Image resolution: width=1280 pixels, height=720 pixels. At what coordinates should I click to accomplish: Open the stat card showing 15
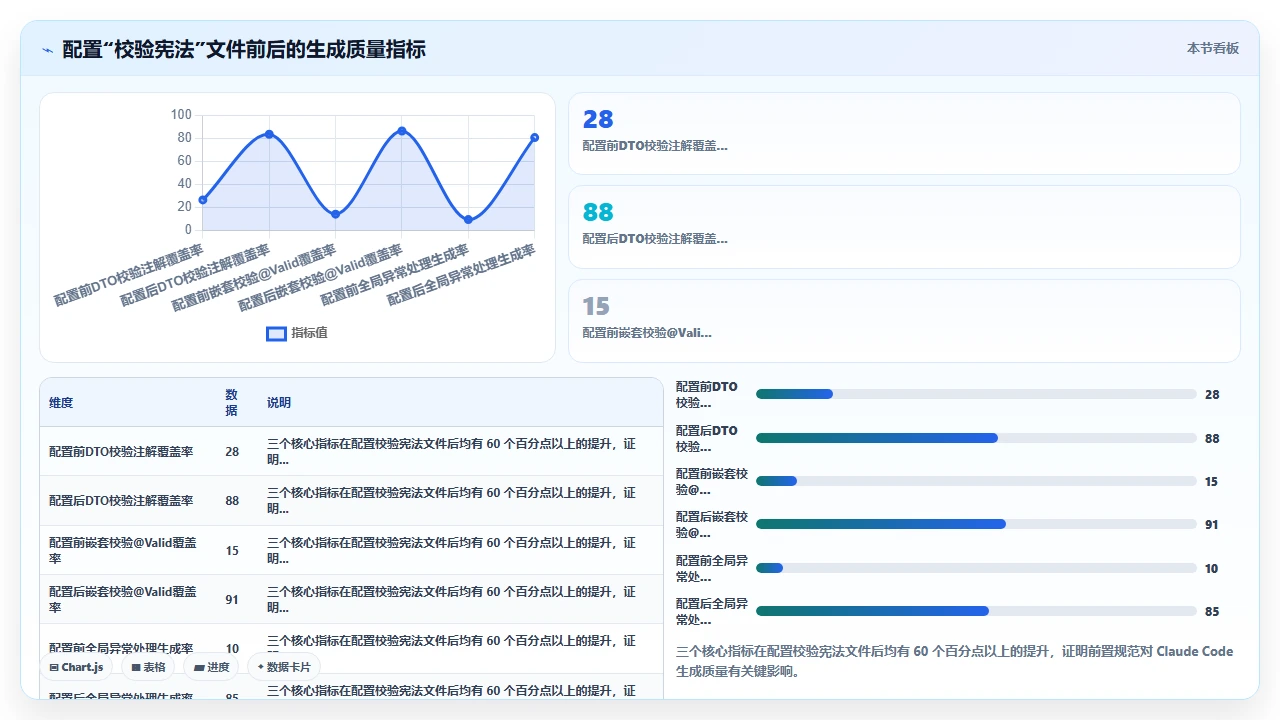(904, 321)
